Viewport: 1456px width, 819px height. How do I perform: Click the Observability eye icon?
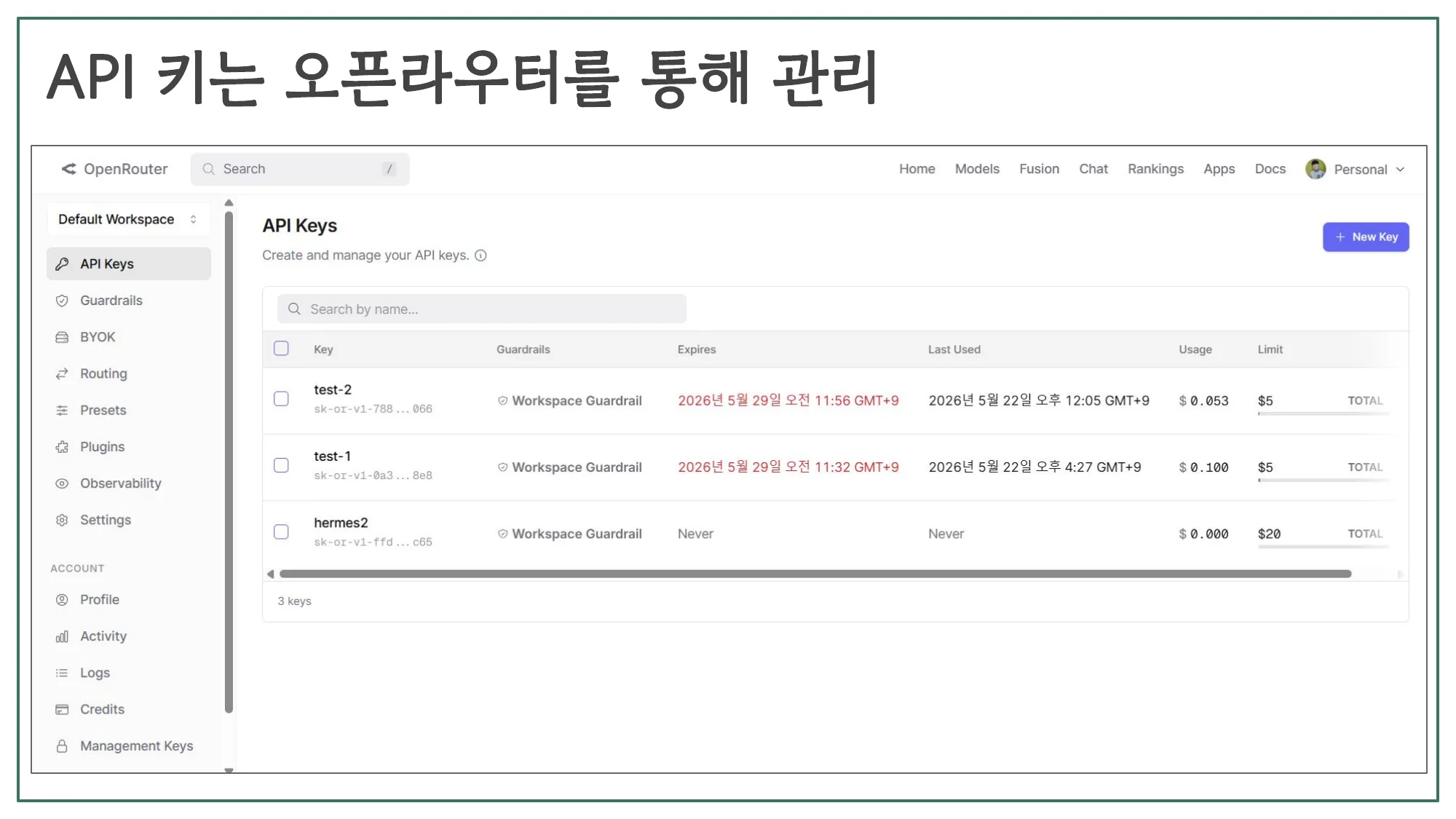tap(62, 483)
